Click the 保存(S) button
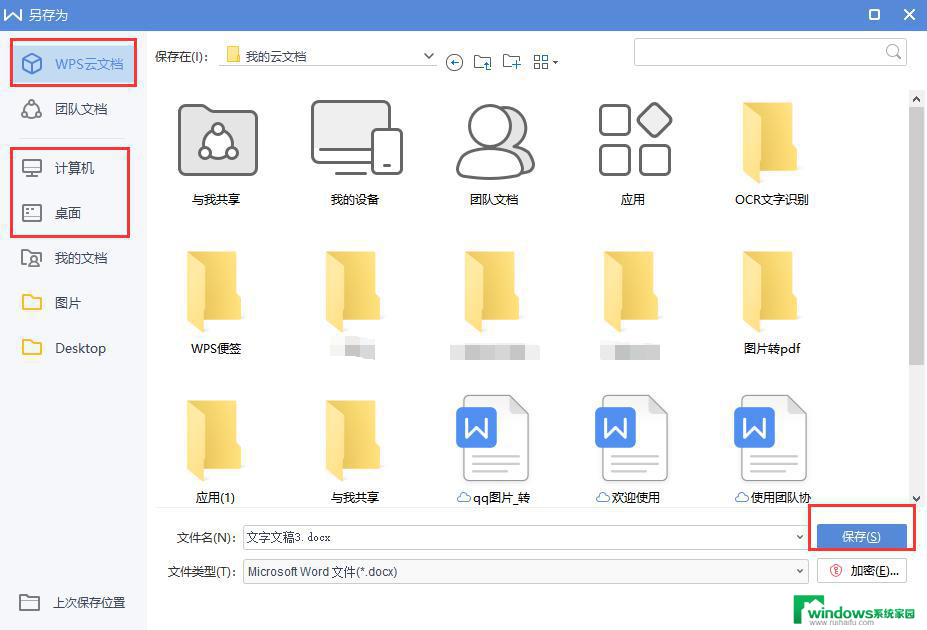927x630 pixels. [861, 537]
